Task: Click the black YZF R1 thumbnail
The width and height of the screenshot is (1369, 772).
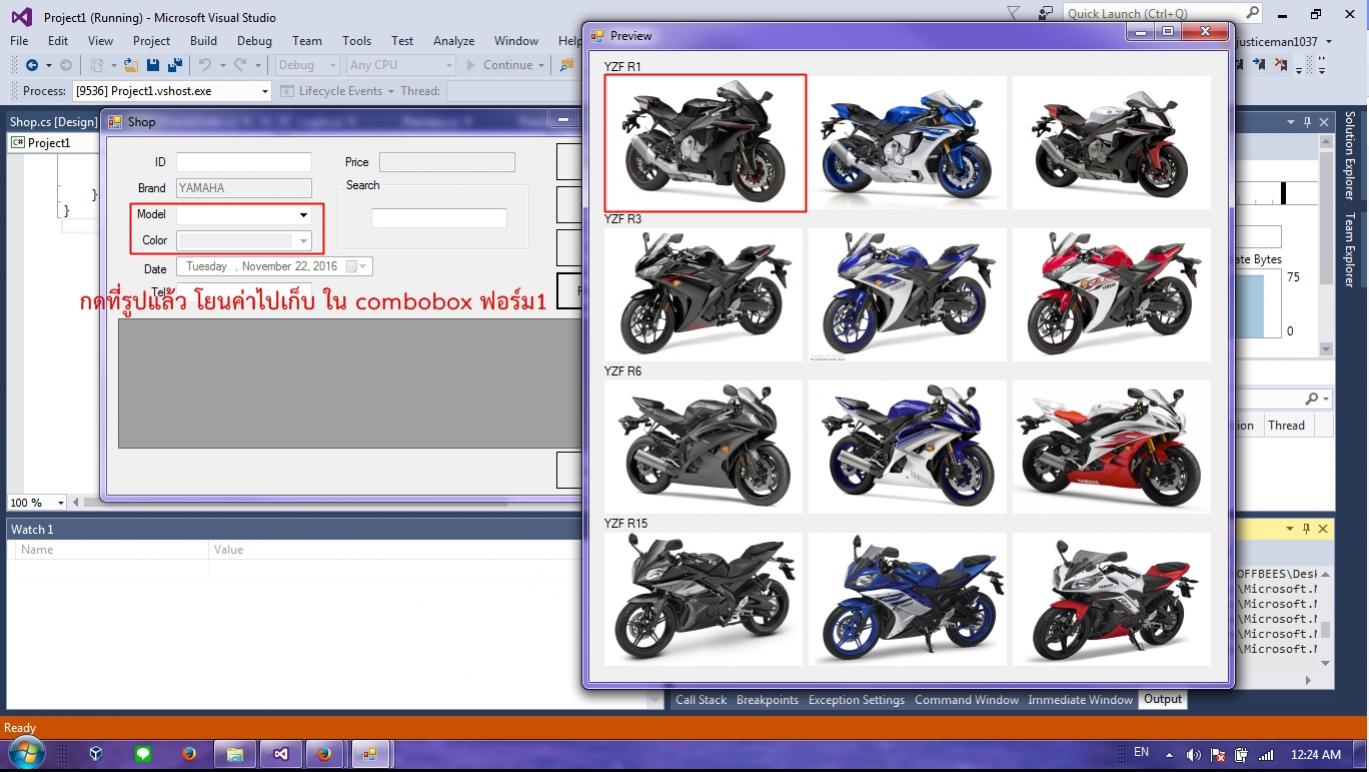Action: (x=705, y=142)
